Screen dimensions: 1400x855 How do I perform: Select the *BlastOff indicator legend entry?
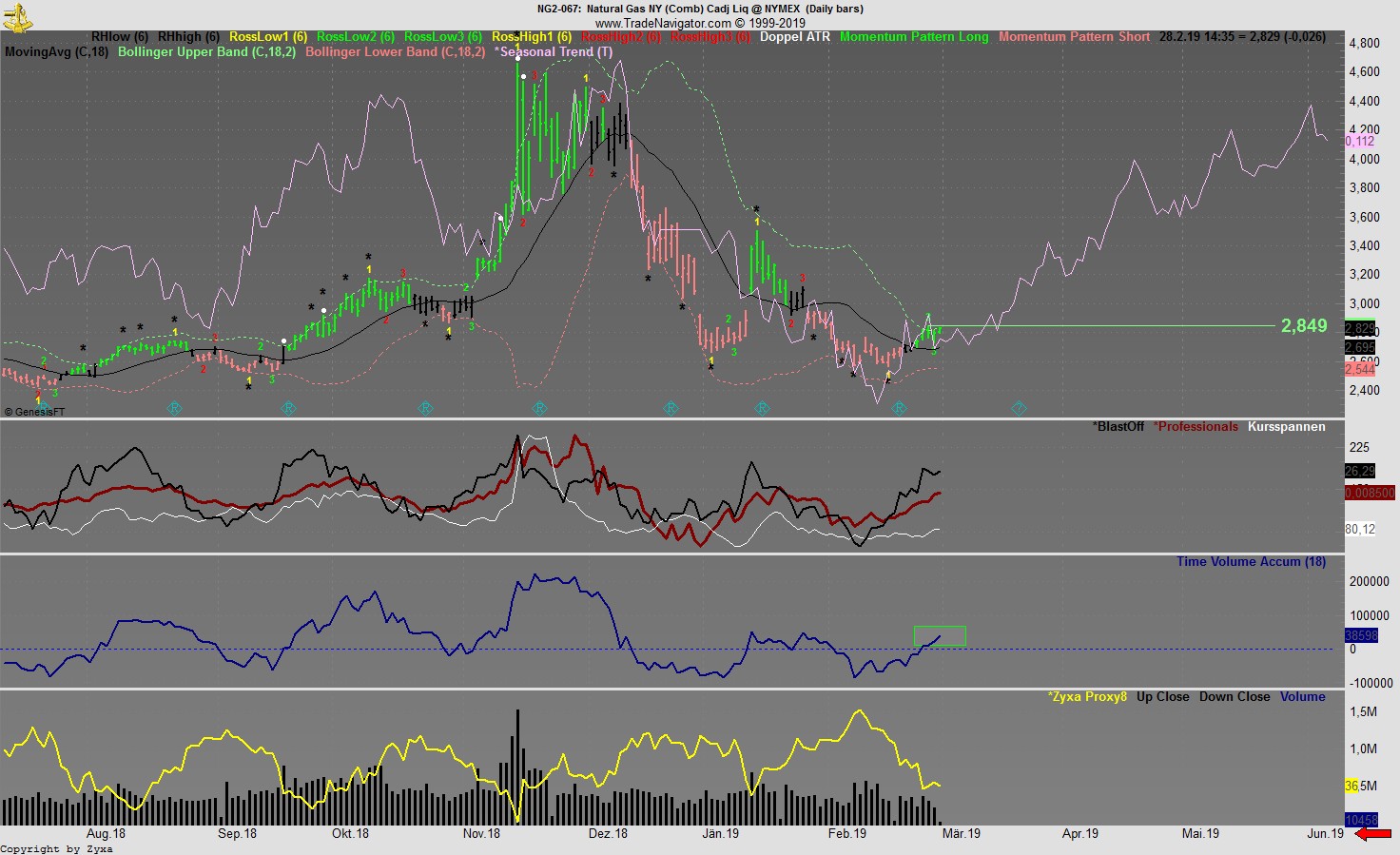tap(1117, 427)
